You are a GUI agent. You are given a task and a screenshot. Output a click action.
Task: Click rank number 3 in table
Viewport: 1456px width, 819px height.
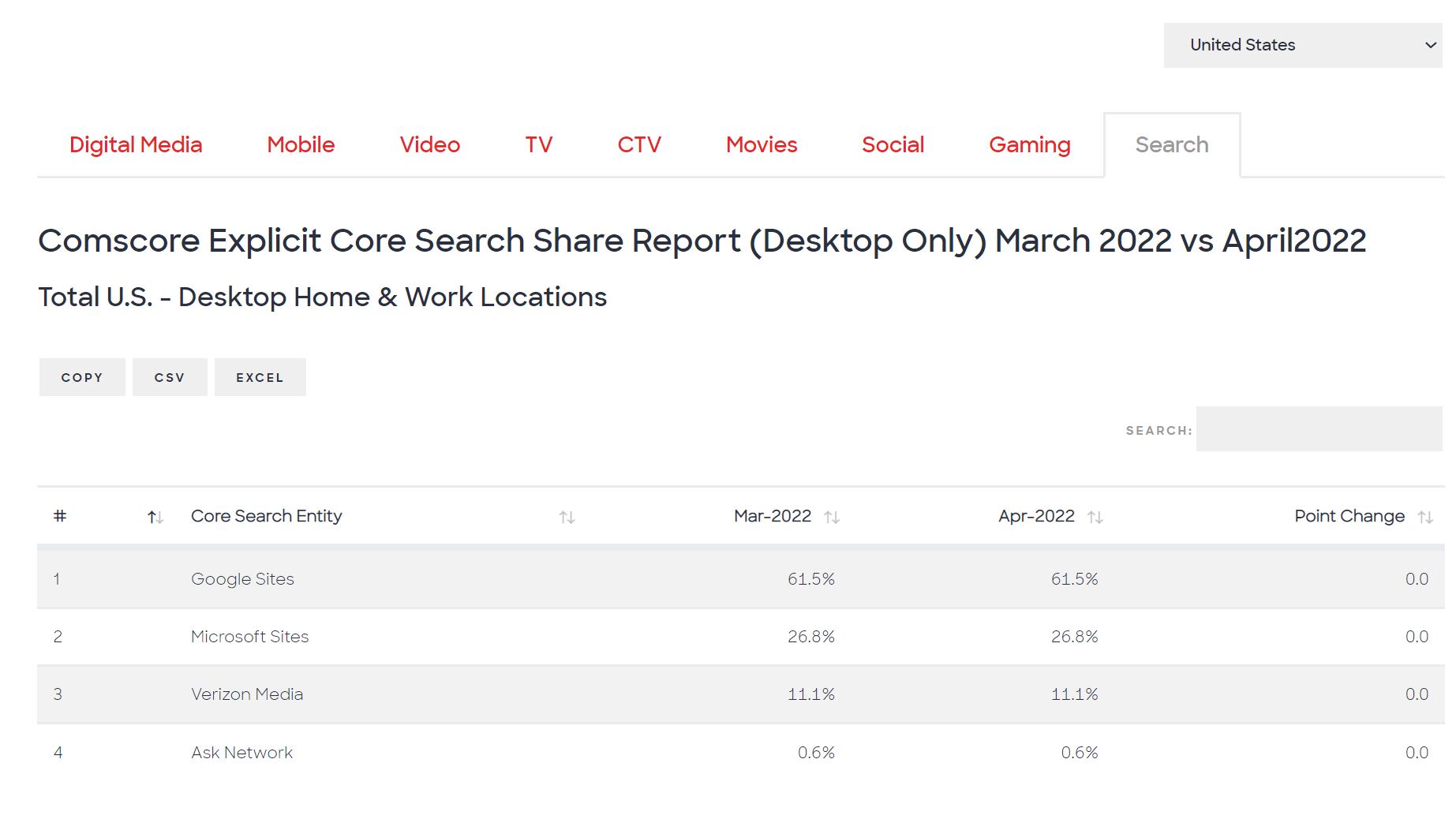coord(58,694)
